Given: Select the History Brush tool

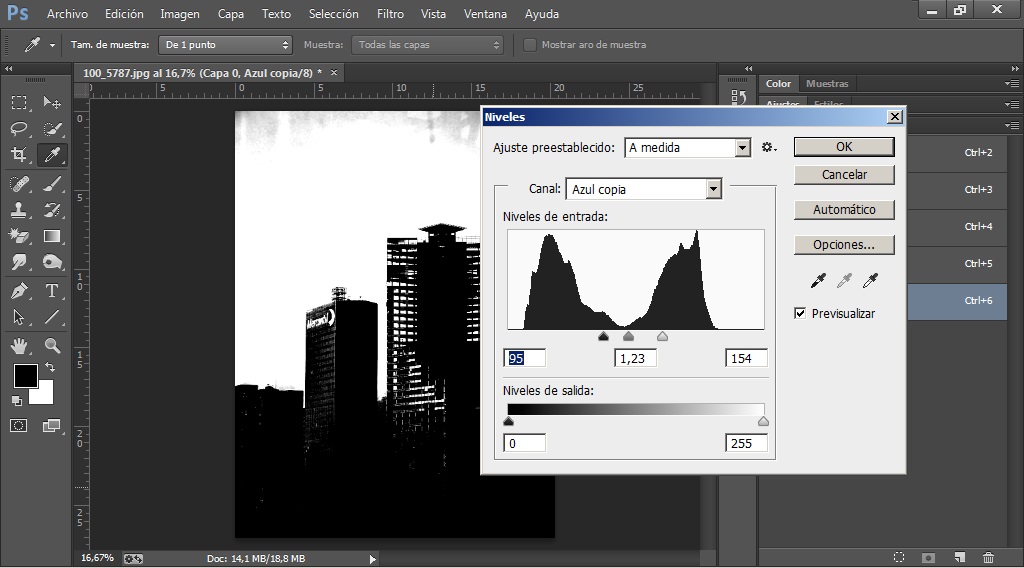Looking at the screenshot, I should tap(52, 210).
